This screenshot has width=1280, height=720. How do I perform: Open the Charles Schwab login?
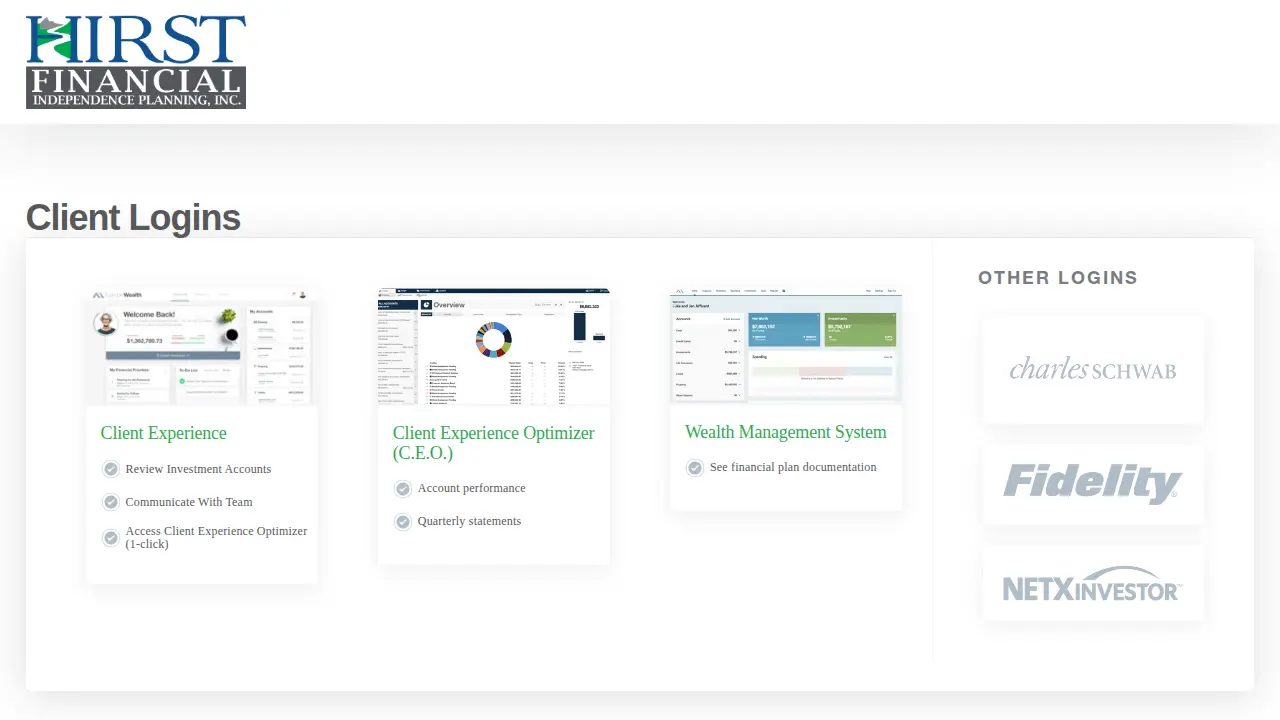click(1093, 370)
